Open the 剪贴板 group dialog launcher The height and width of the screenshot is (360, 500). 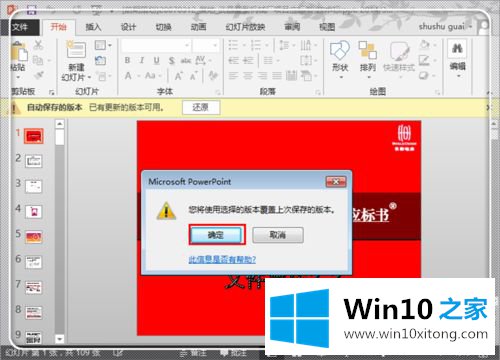pyautogui.click(x=52, y=92)
